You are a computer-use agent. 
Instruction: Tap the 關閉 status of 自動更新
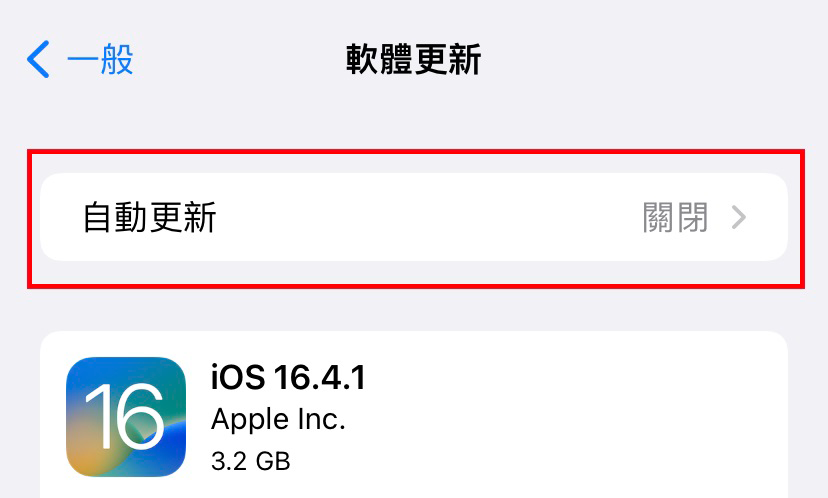coord(675,217)
